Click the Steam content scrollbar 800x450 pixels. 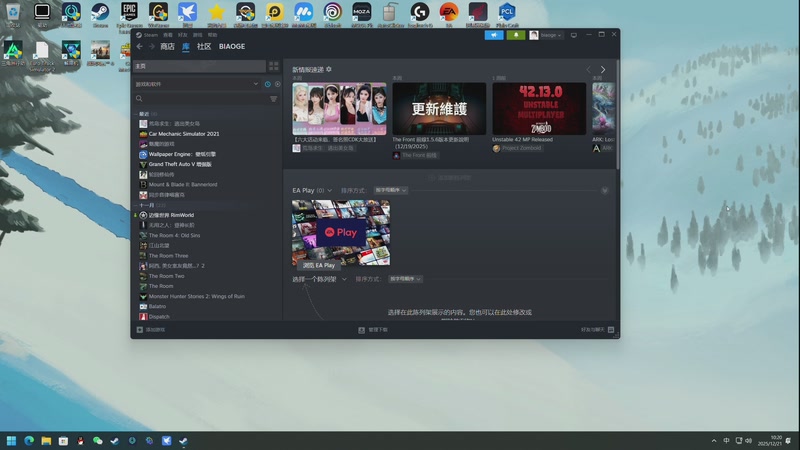coord(617,115)
